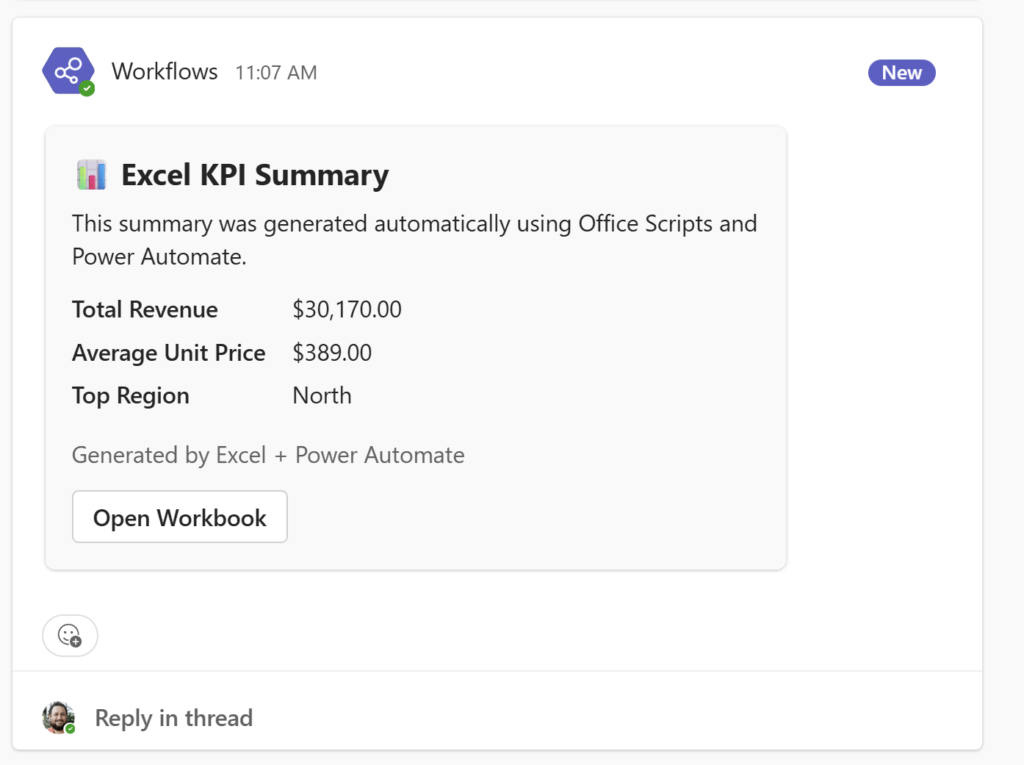Click the Generated by Excel + Power Automate footer

(x=268, y=456)
